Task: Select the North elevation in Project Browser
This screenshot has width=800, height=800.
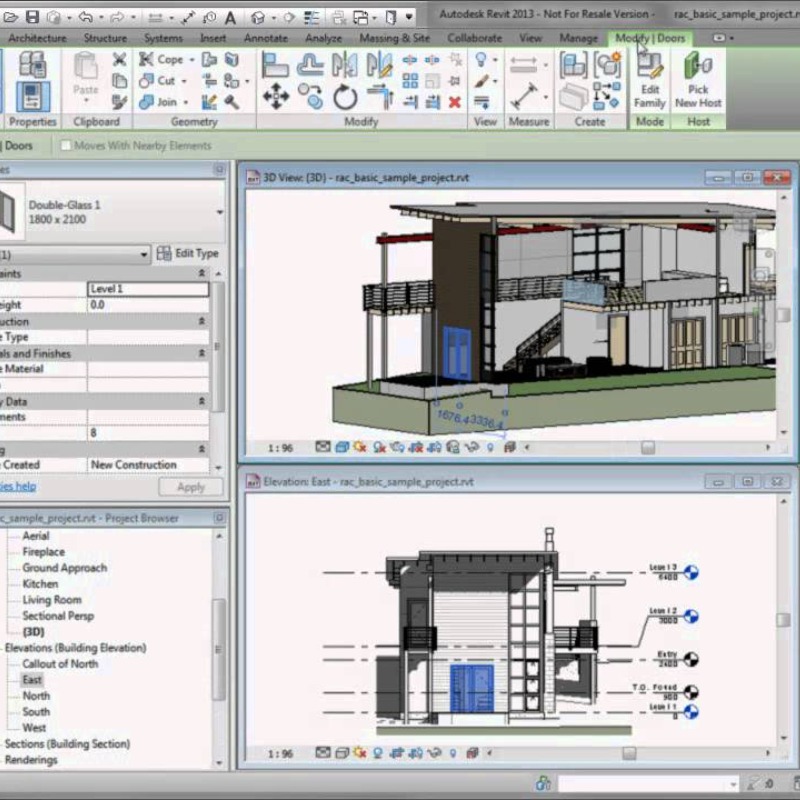Action: pyautogui.click(x=36, y=696)
